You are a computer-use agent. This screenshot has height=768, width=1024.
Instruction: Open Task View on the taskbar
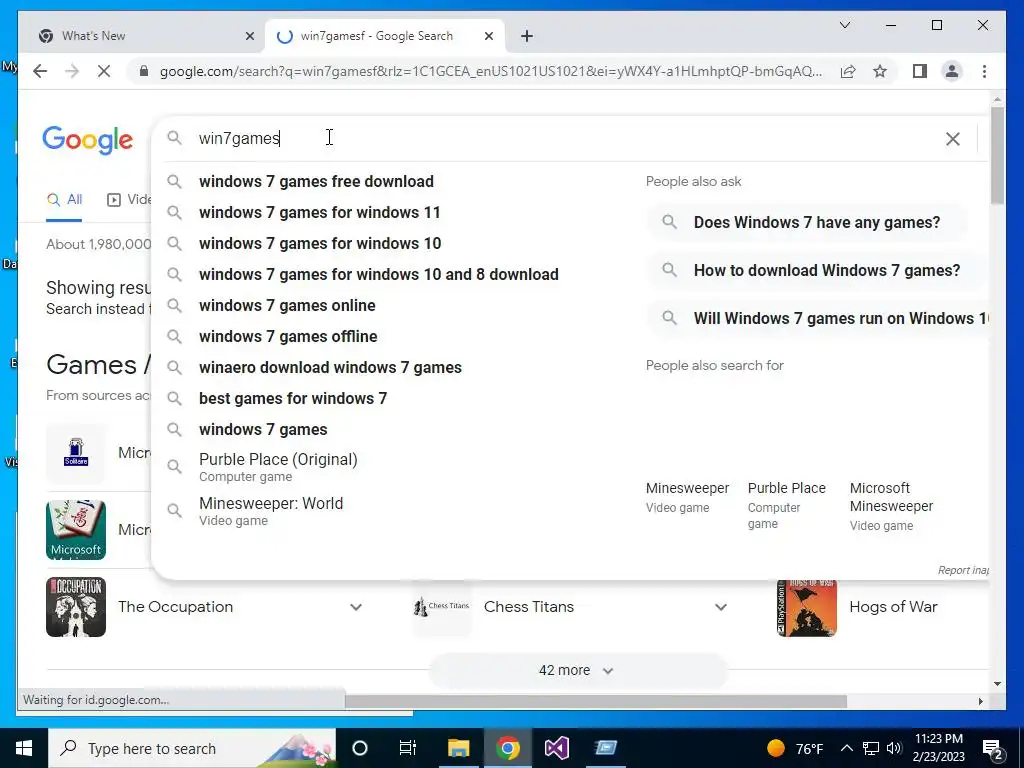pyautogui.click(x=408, y=748)
